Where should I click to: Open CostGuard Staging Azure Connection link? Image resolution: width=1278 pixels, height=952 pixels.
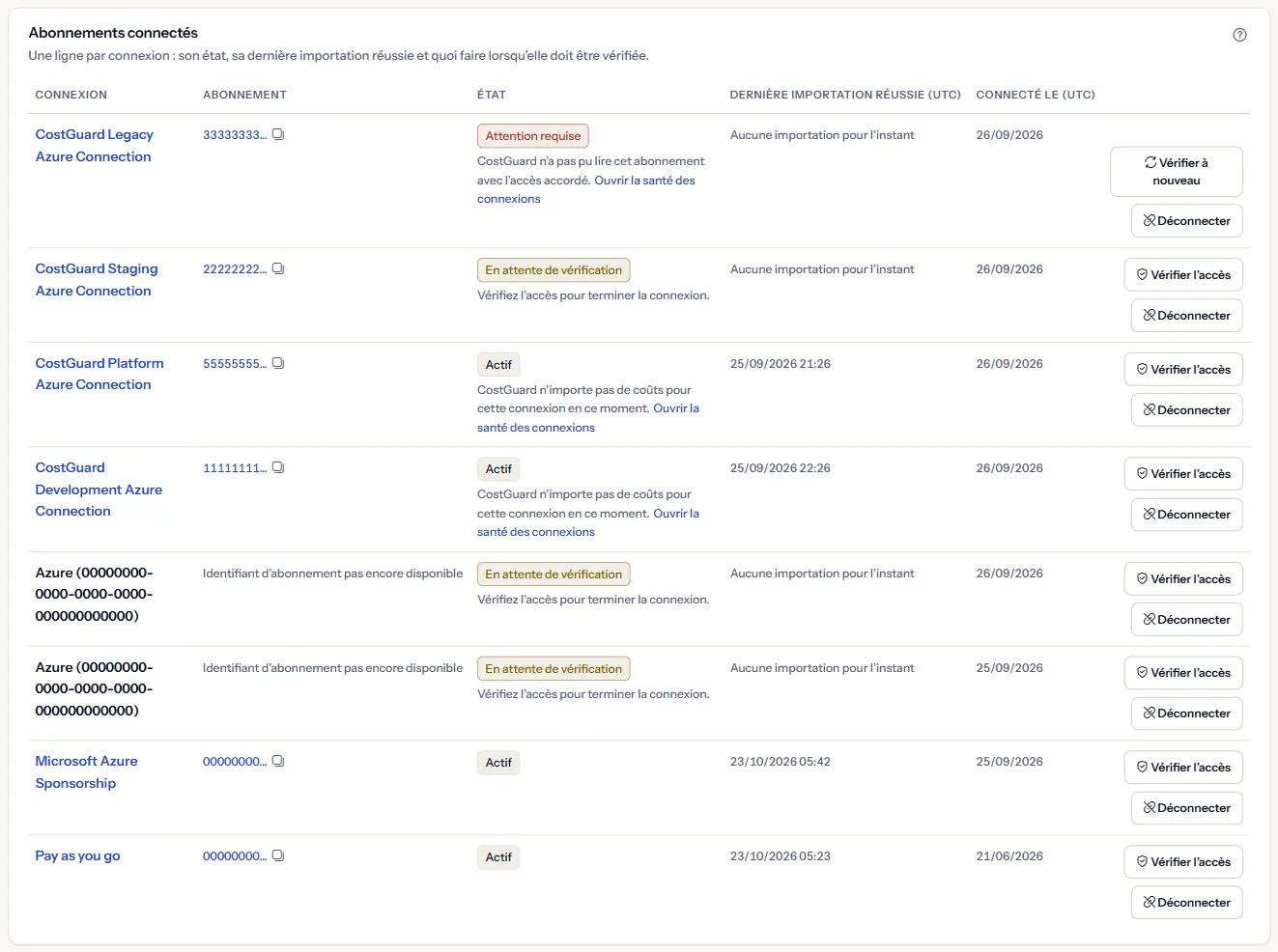pos(97,280)
